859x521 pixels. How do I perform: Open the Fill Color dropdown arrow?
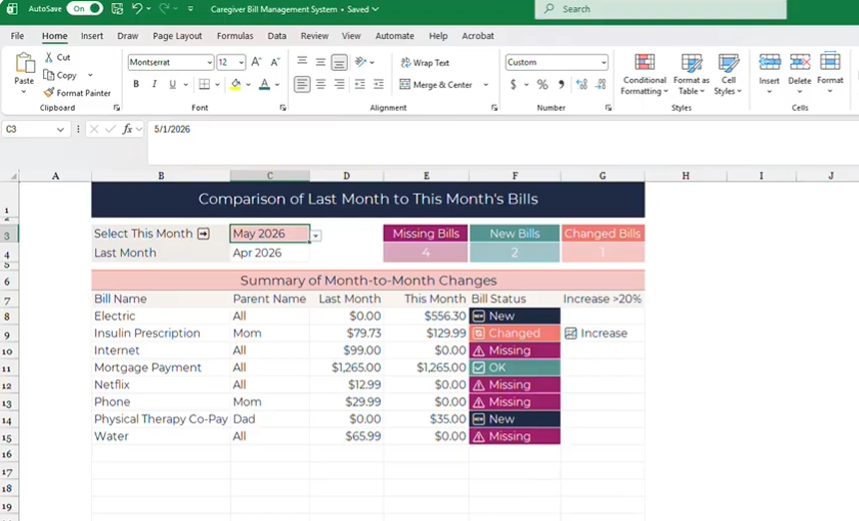coord(248,84)
